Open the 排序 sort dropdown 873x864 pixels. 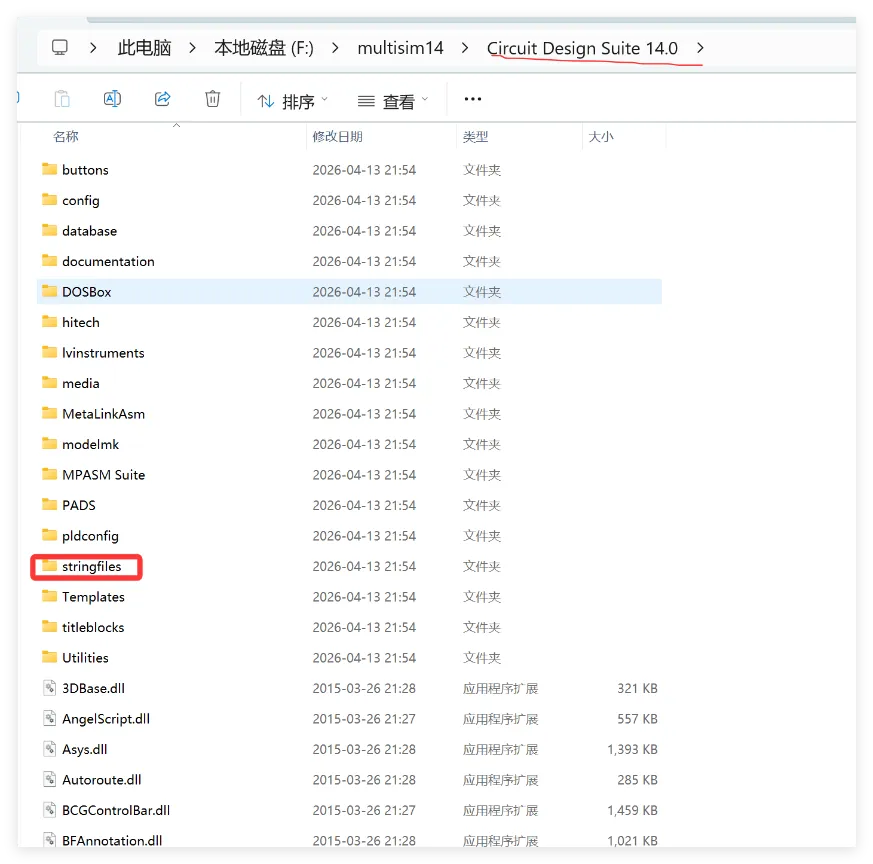tap(292, 101)
